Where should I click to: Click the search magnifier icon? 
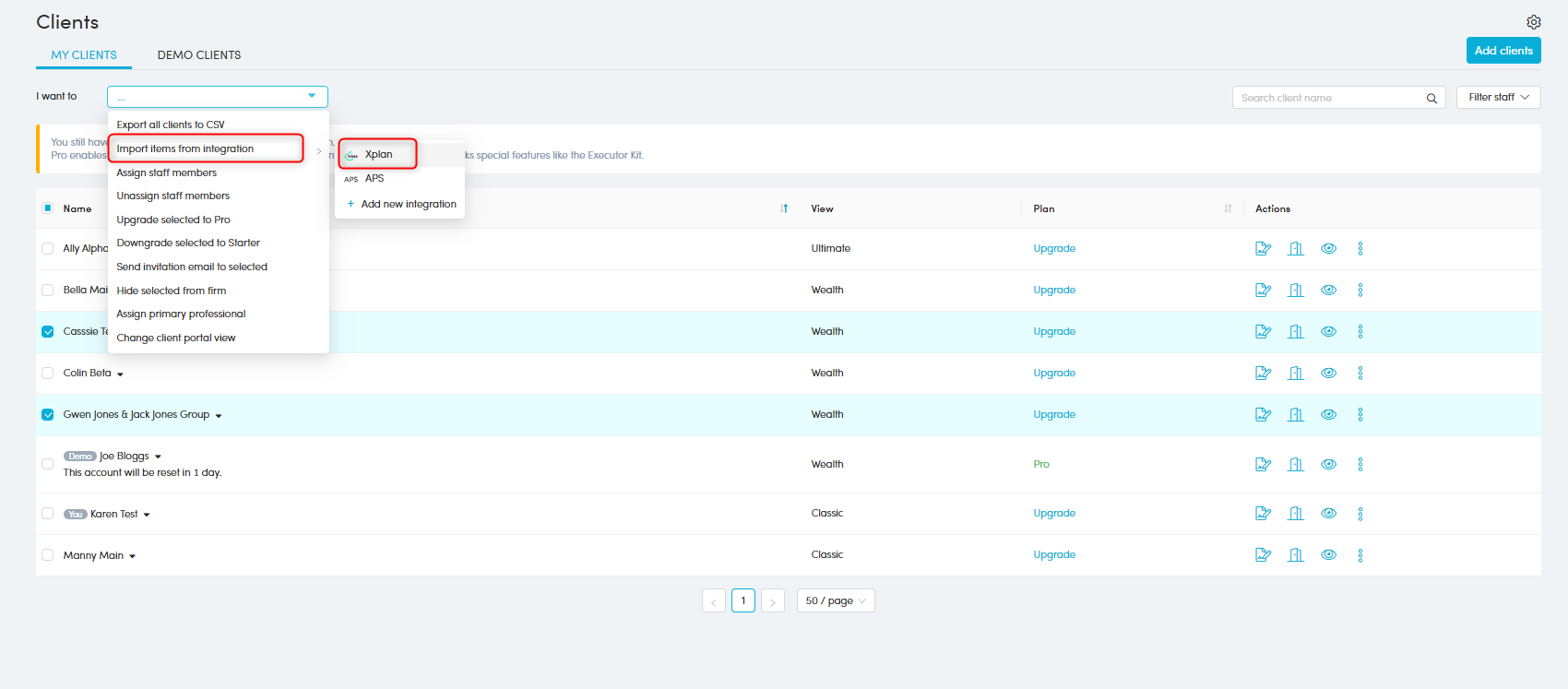[x=1431, y=98]
